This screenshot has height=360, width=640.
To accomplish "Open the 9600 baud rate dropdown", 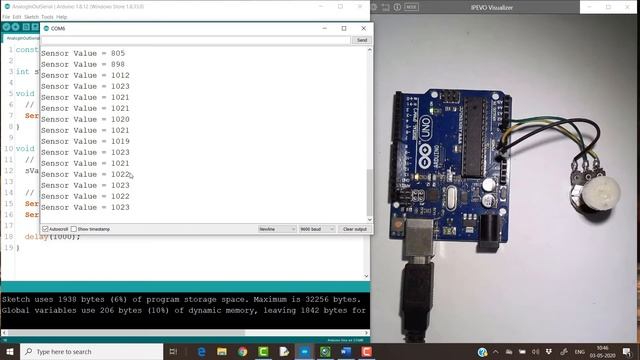I will [317, 229].
